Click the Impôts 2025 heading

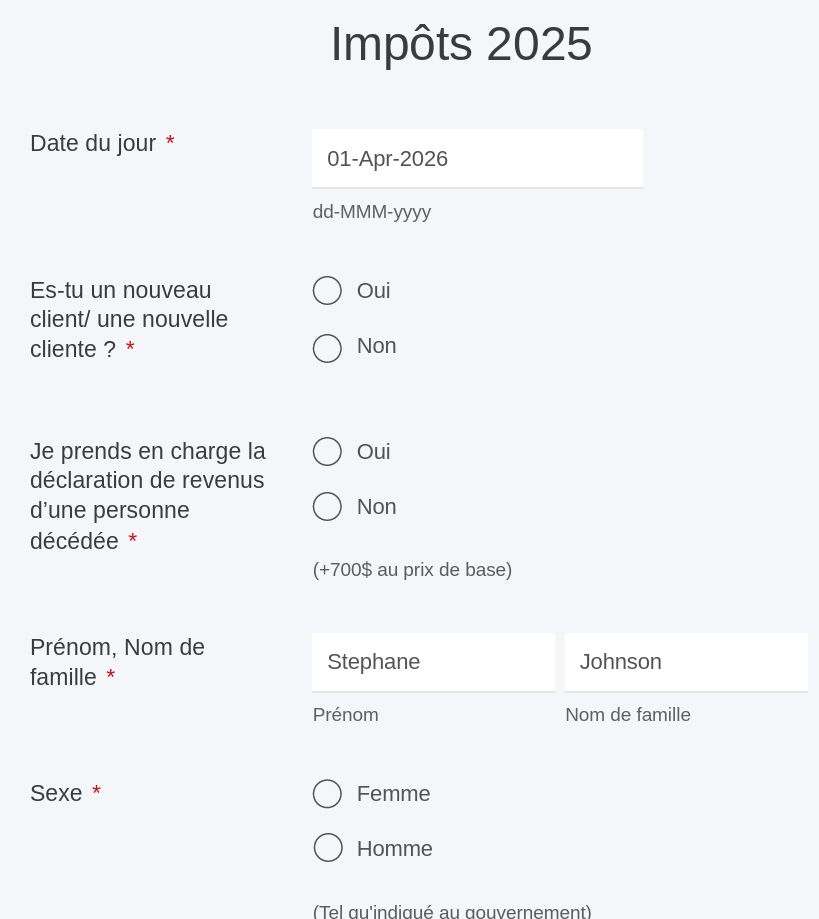click(461, 44)
